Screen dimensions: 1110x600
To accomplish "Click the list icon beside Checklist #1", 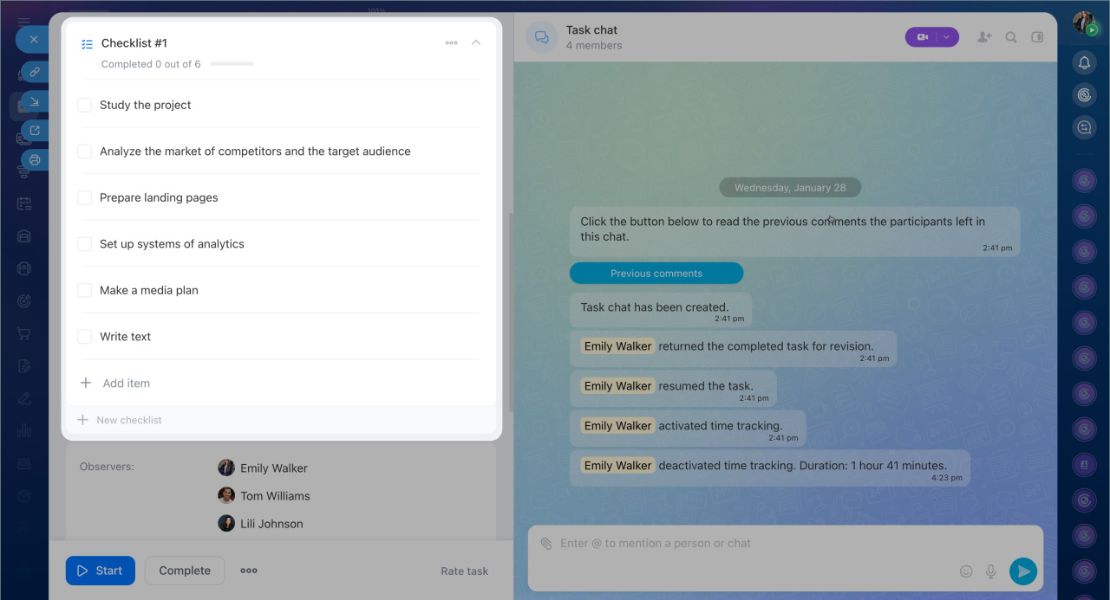I will coord(87,44).
